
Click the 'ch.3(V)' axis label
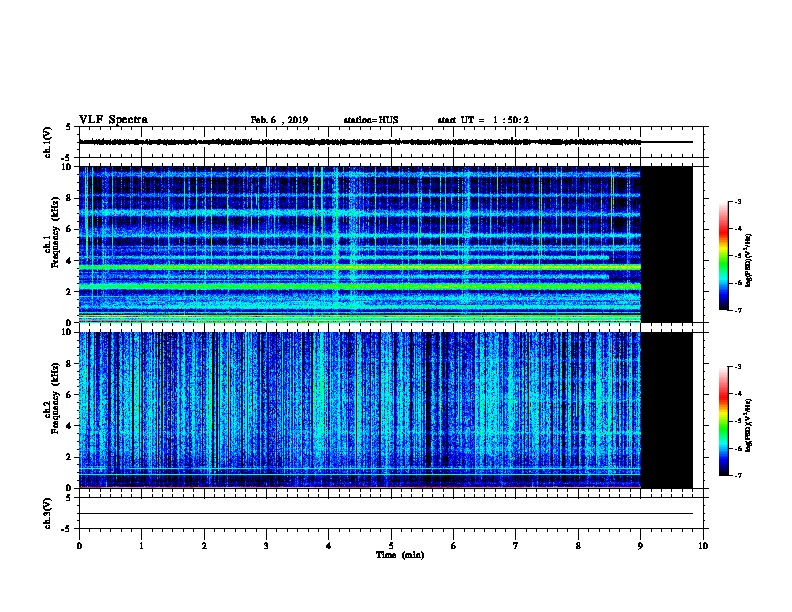coord(47,513)
